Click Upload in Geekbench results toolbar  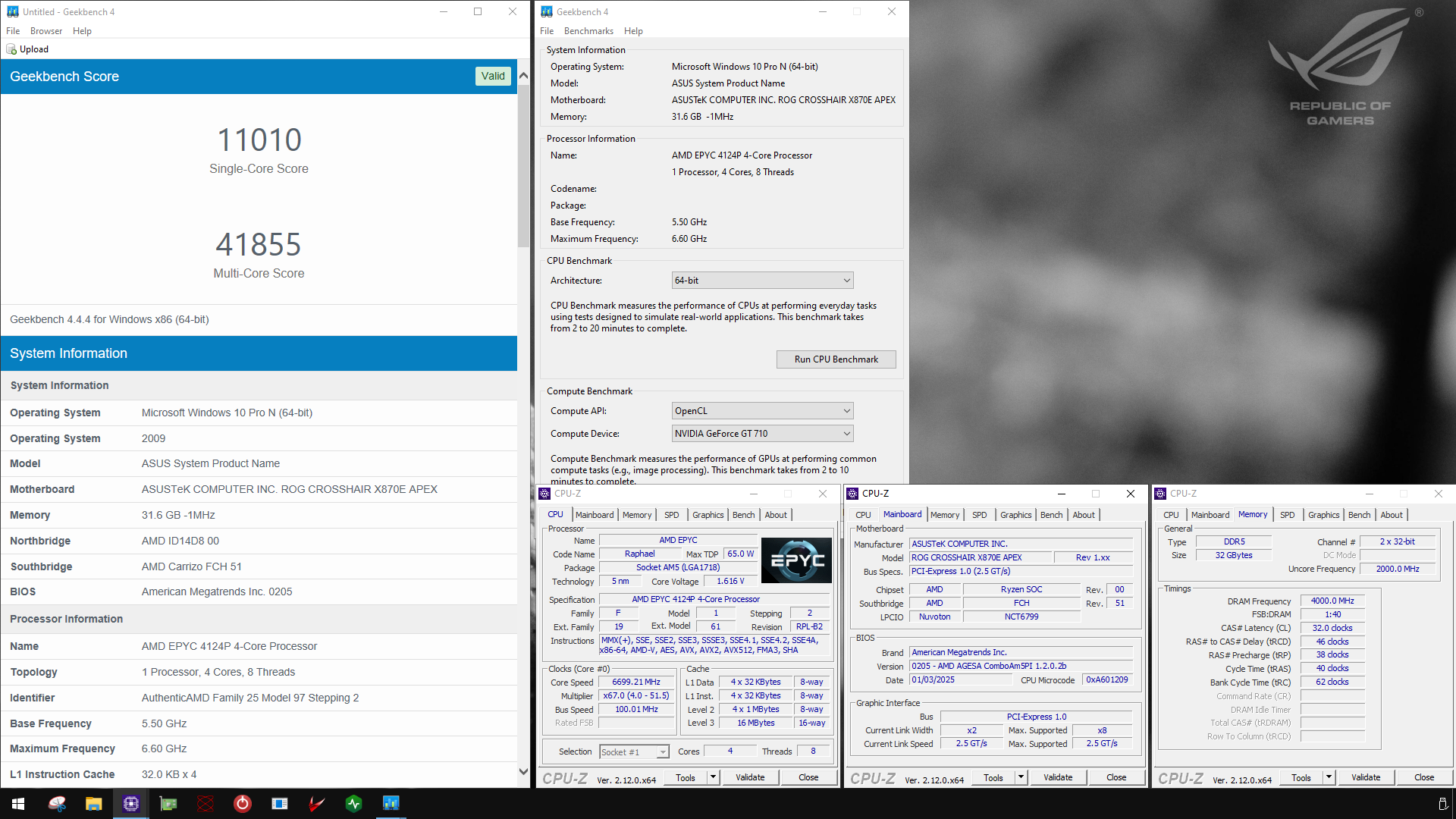click(x=27, y=49)
